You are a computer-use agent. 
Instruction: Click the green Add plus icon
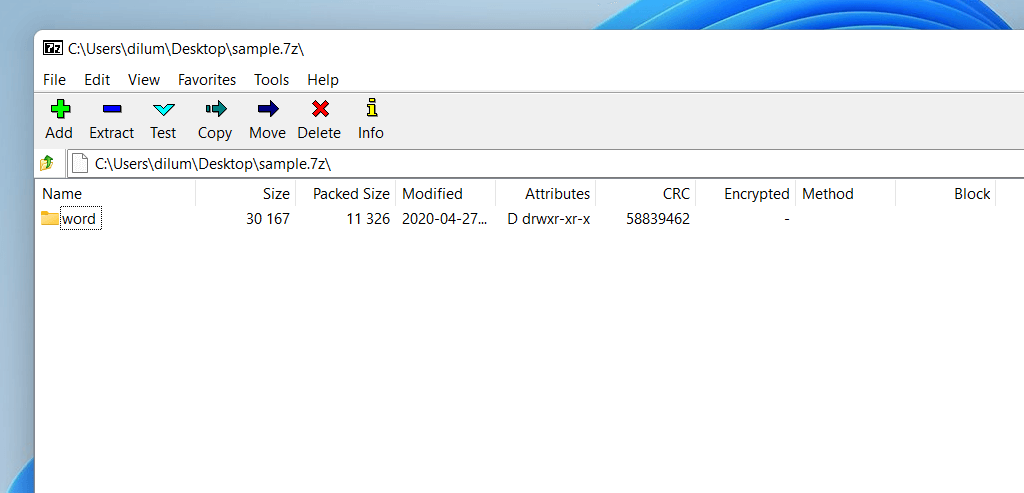point(59,109)
